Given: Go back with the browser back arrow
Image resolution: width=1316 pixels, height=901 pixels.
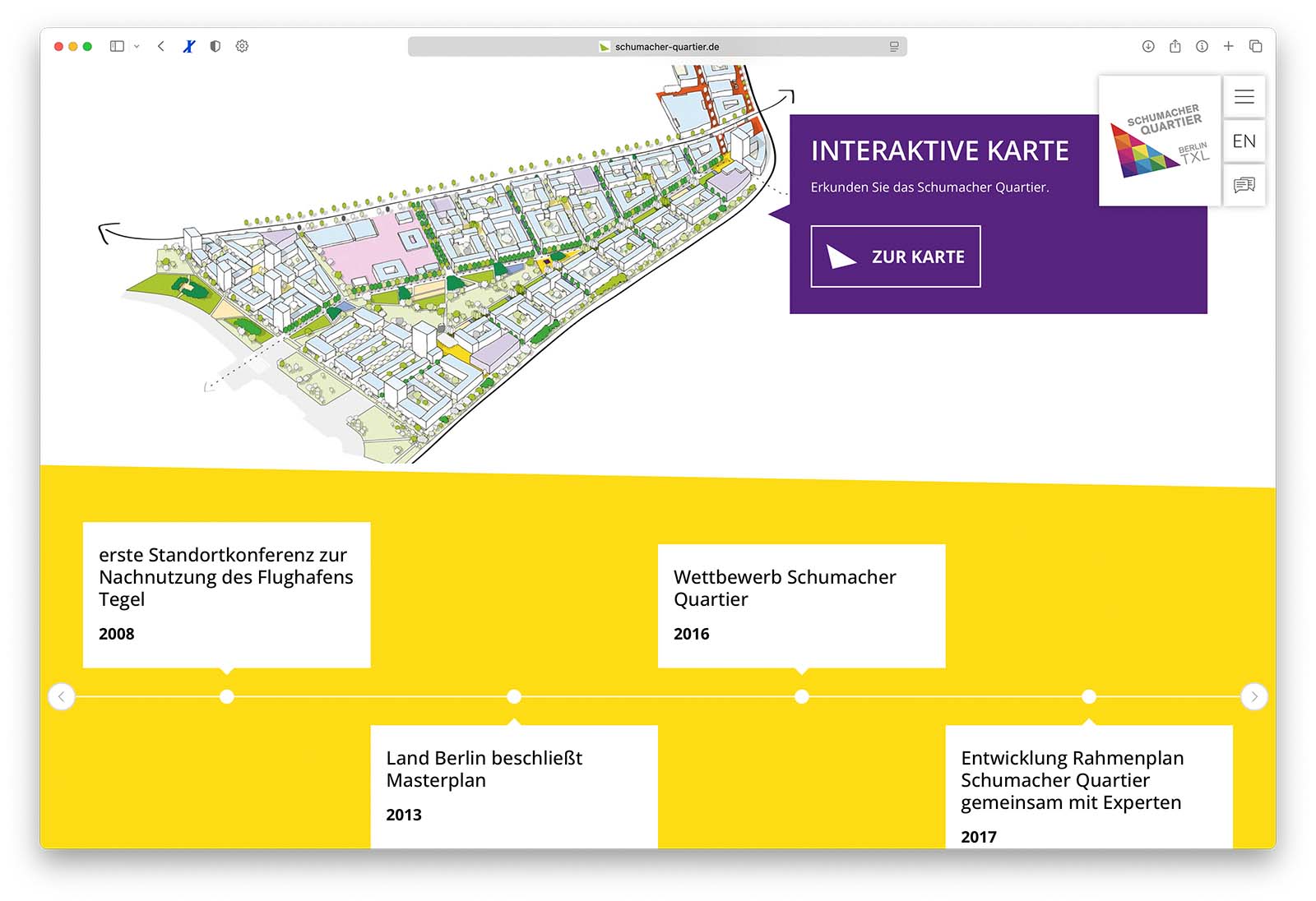Looking at the screenshot, I should [x=161, y=47].
